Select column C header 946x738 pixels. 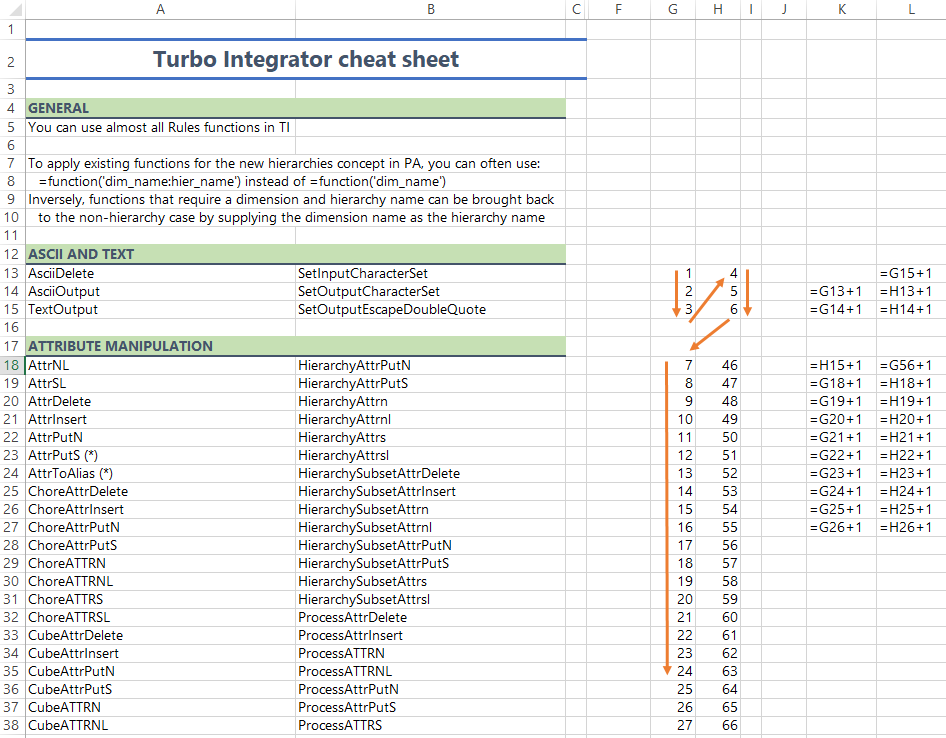[576, 9]
